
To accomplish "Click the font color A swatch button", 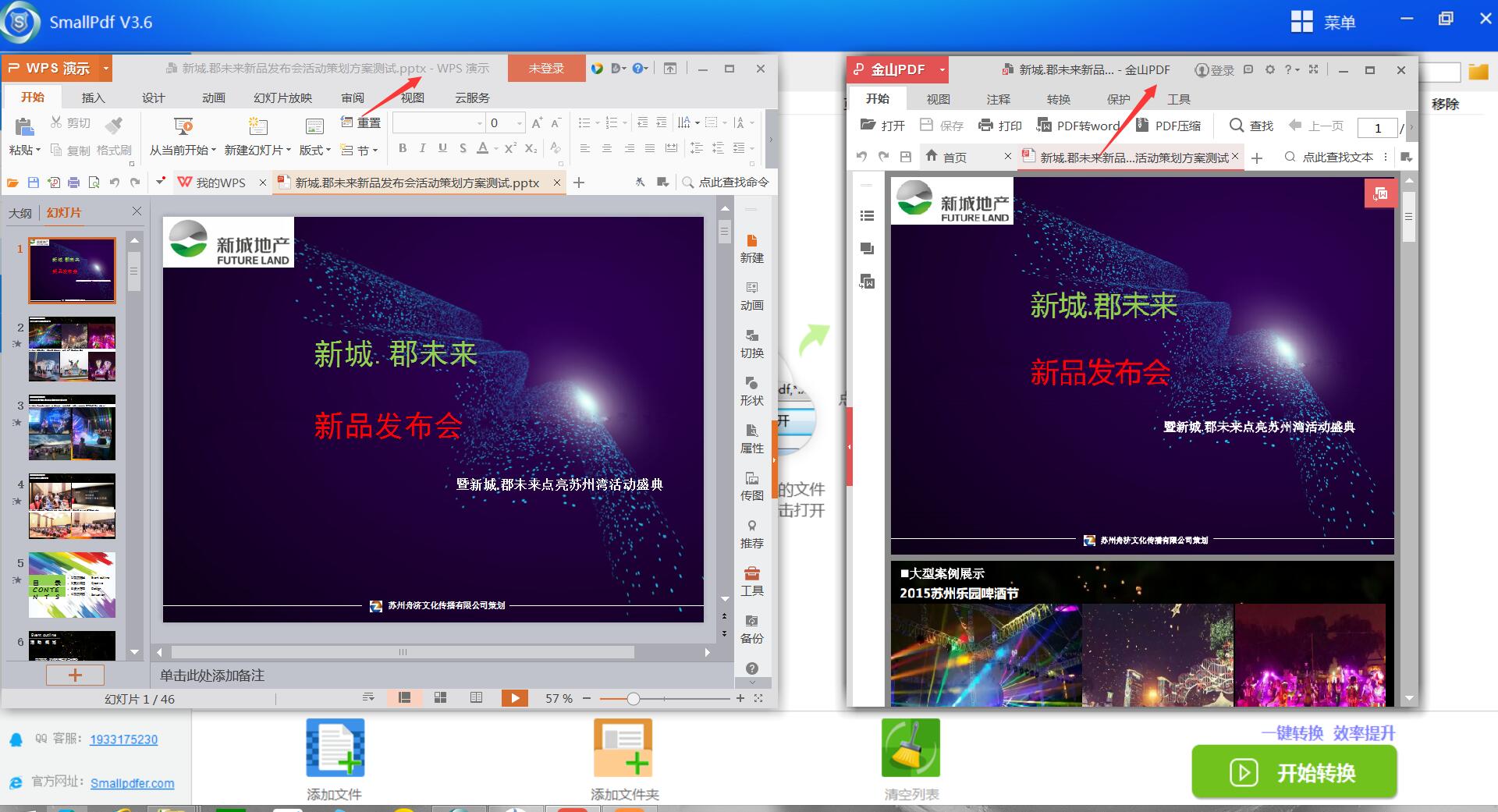I will point(483,147).
